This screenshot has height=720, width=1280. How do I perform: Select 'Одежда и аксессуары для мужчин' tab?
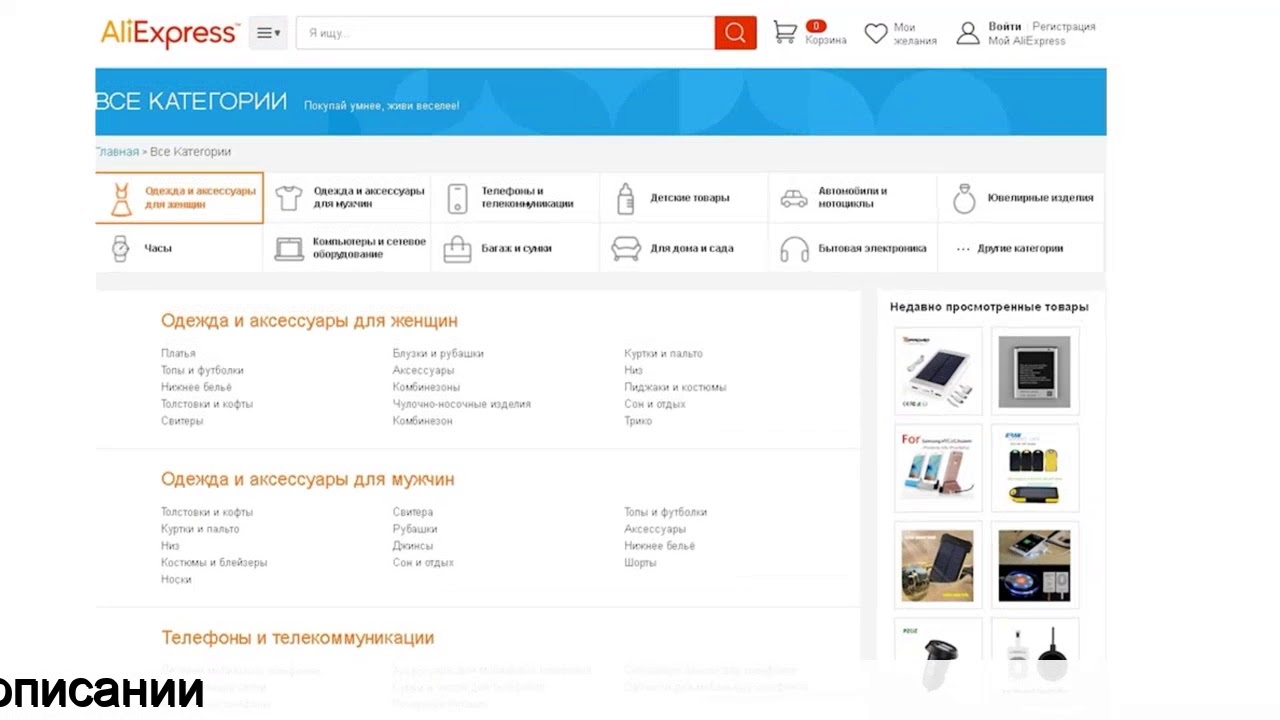[347, 198]
